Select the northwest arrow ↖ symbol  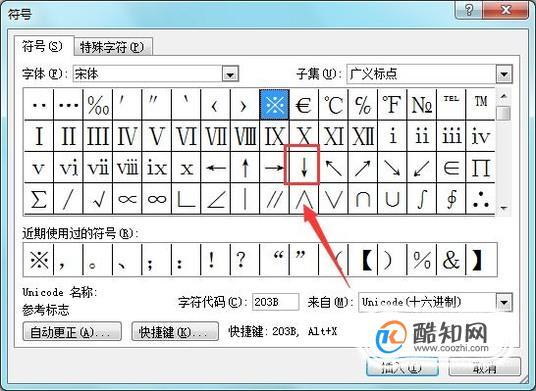click(333, 167)
